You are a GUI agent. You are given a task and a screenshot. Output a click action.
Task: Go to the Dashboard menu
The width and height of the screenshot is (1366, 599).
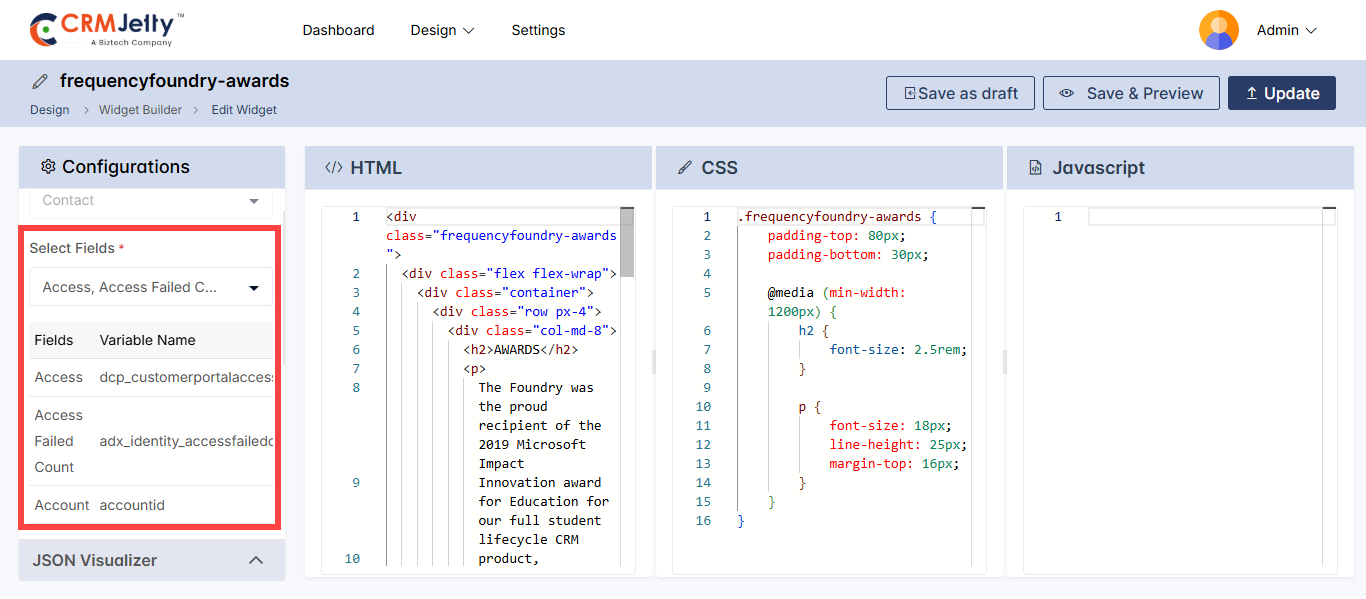point(338,30)
